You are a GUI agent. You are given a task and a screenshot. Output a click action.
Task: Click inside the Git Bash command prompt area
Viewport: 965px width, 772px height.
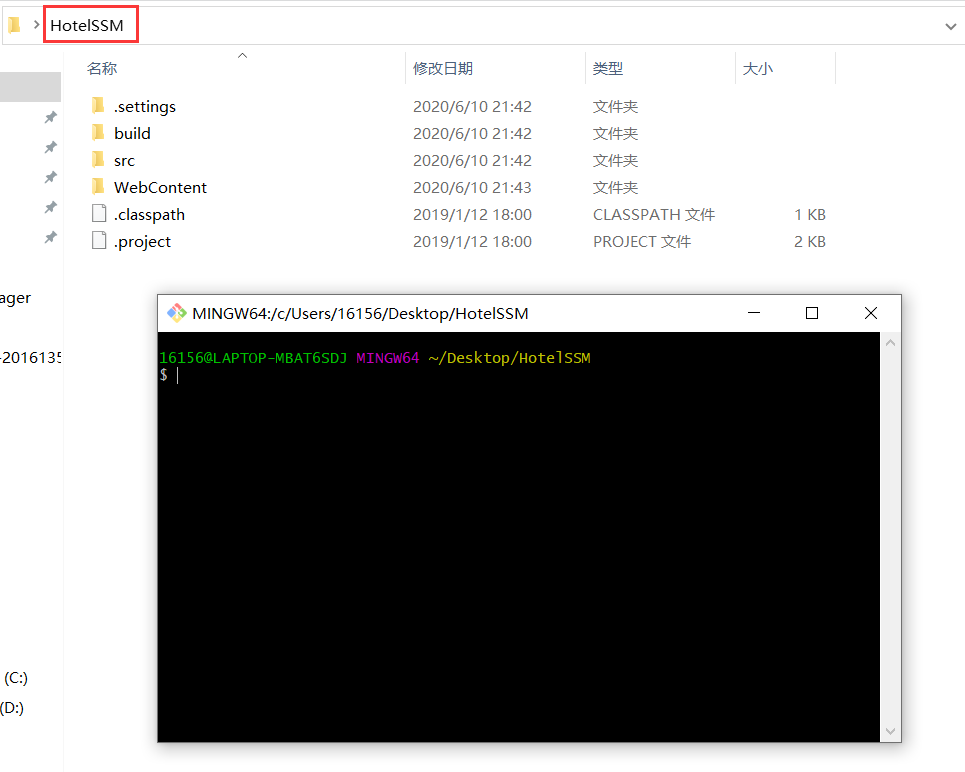[x=400, y=375]
